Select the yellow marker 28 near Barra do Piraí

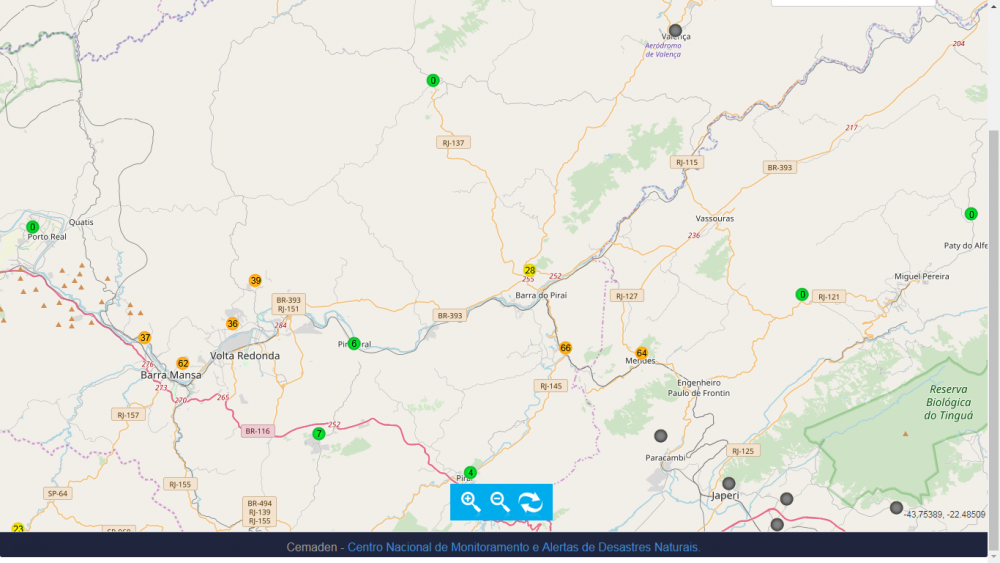point(530,270)
